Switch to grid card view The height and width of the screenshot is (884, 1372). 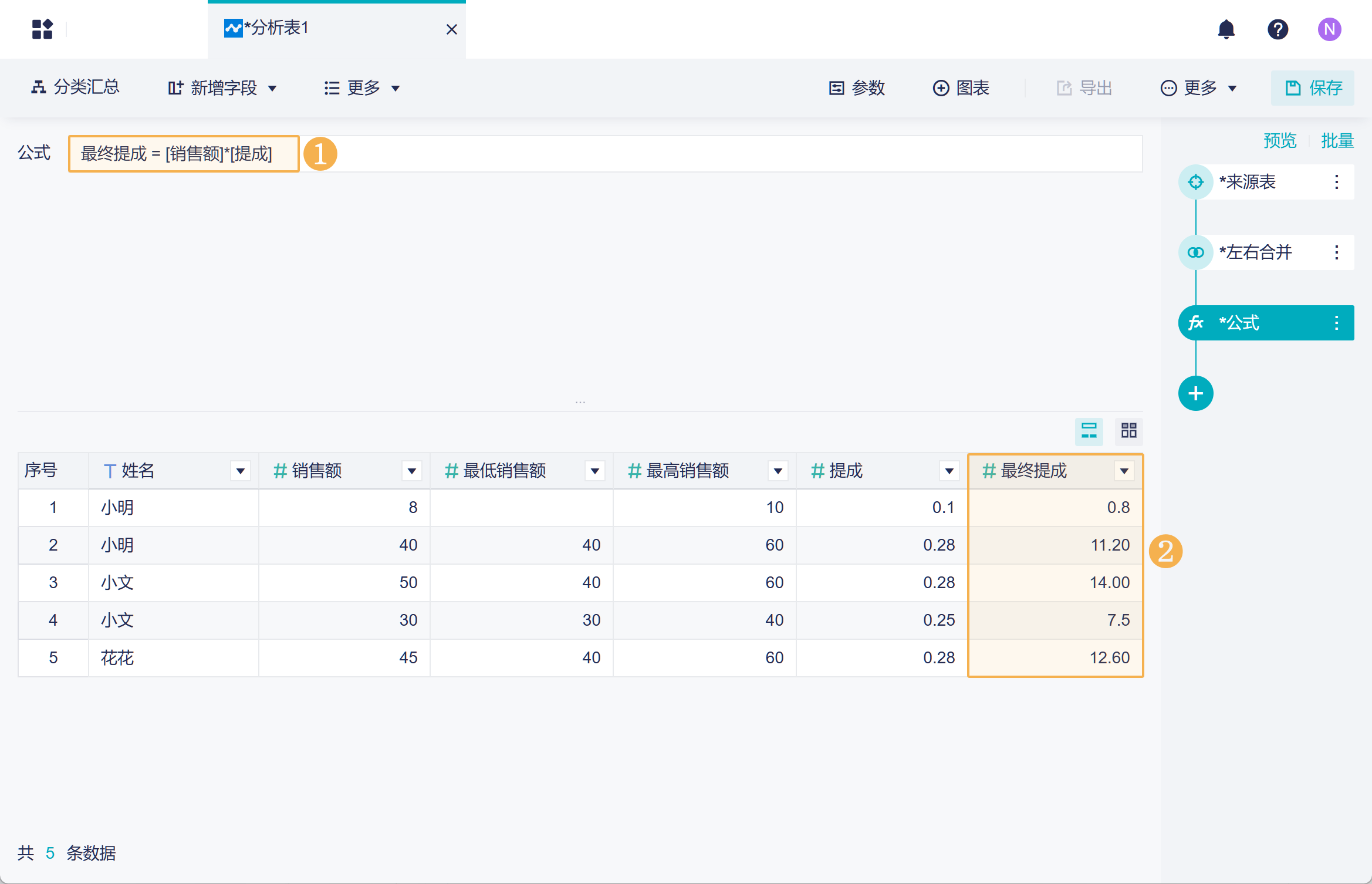(1128, 431)
